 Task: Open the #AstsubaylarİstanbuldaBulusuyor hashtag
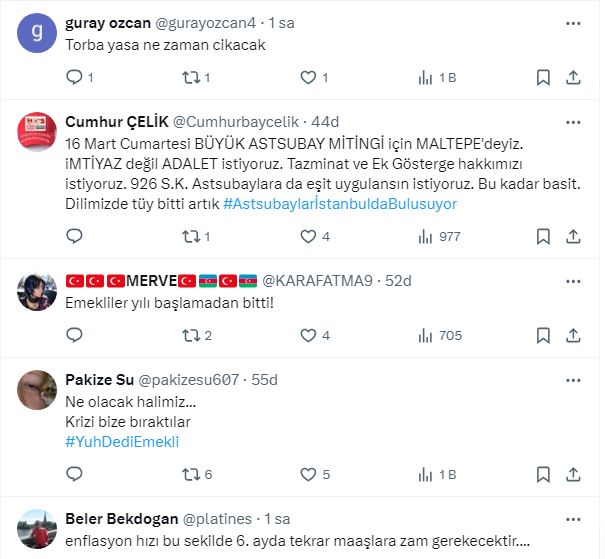tap(340, 203)
